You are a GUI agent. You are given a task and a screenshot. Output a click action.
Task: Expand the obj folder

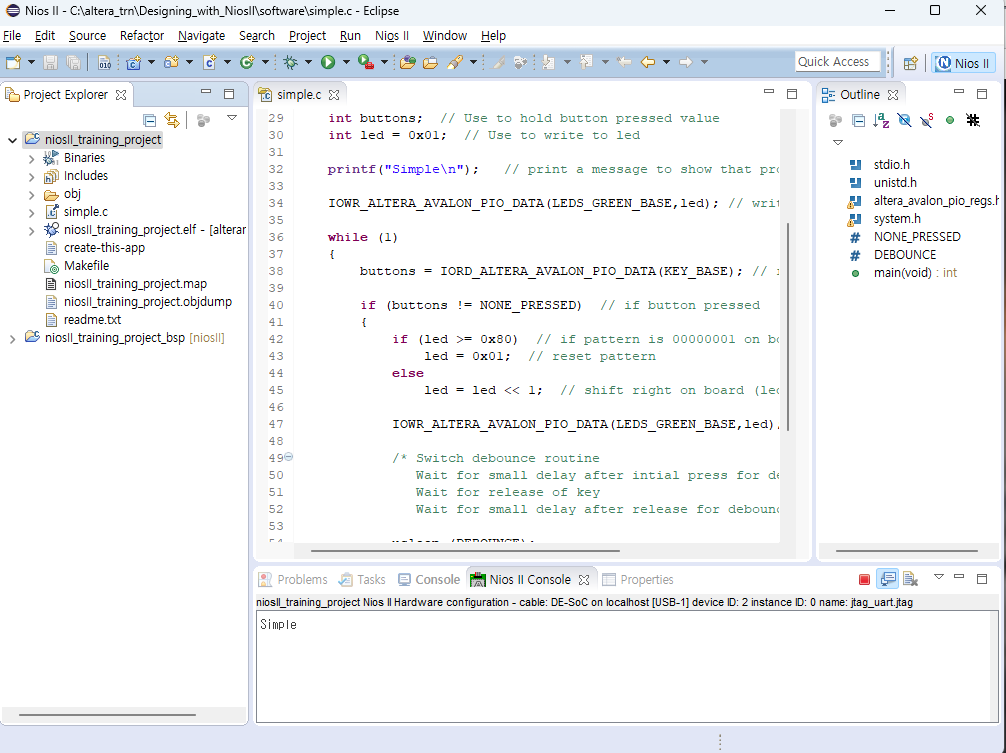[31, 194]
